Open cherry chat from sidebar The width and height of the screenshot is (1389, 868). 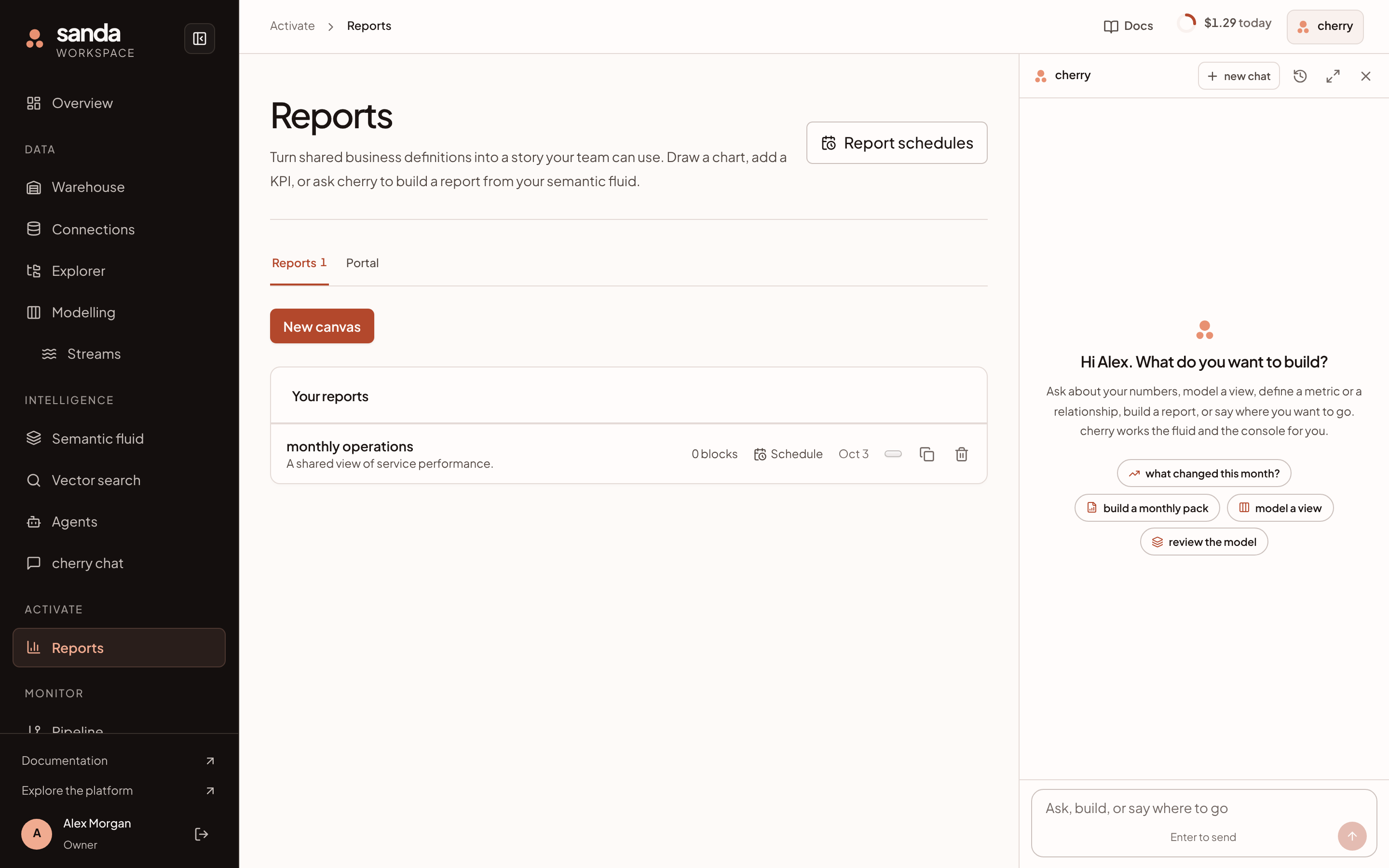119,563
